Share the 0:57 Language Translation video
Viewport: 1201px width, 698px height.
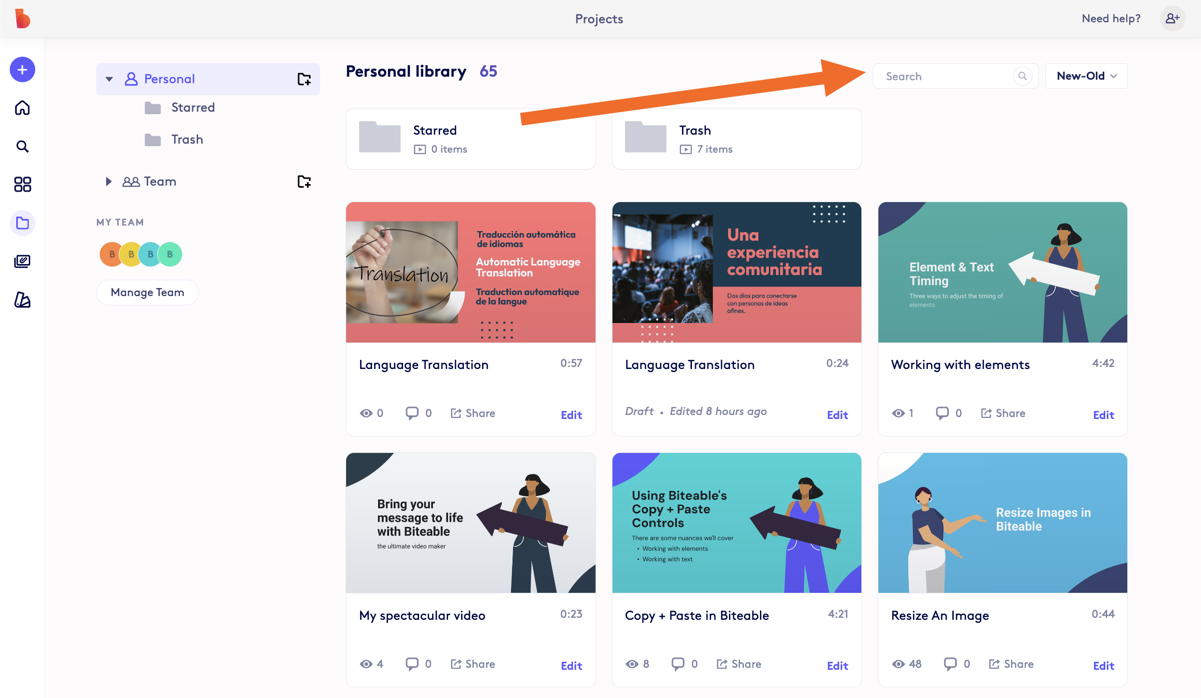point(473,413)
